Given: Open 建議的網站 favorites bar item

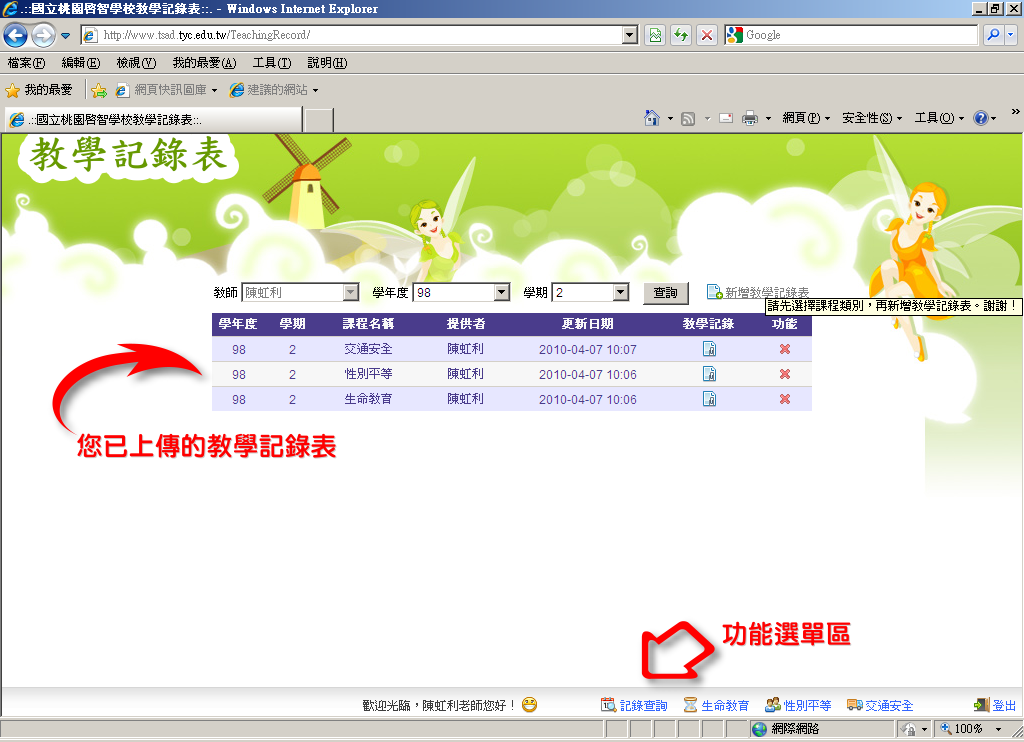Looking at the screenshot, I should [274, 90].
